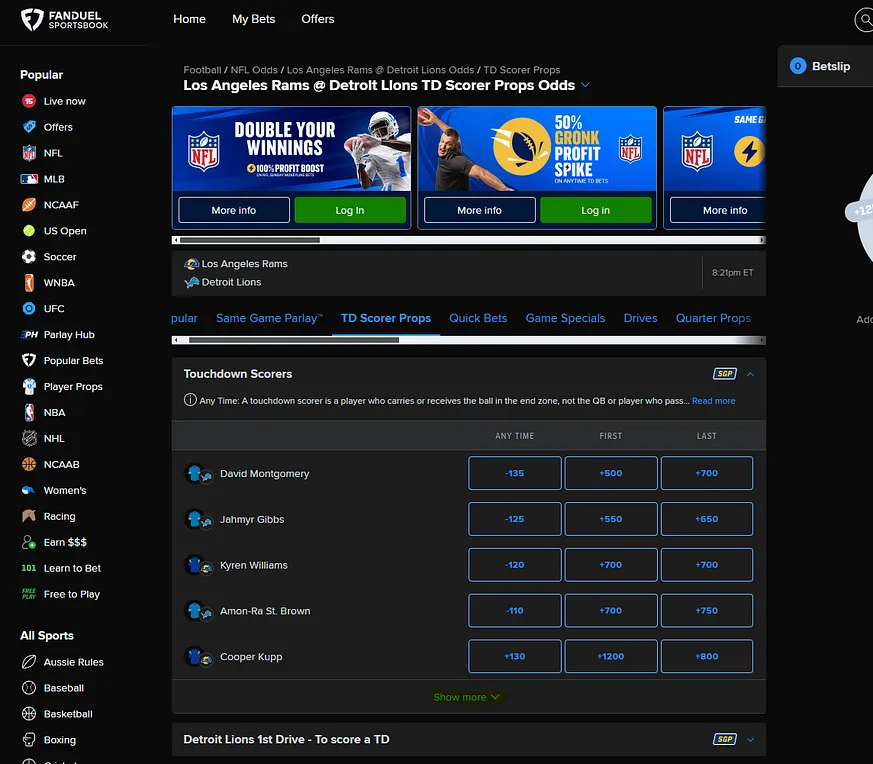The width and height of the screenshot is (873, 764).
Task: Select NHL icon in sidebar
Action: 29,438
